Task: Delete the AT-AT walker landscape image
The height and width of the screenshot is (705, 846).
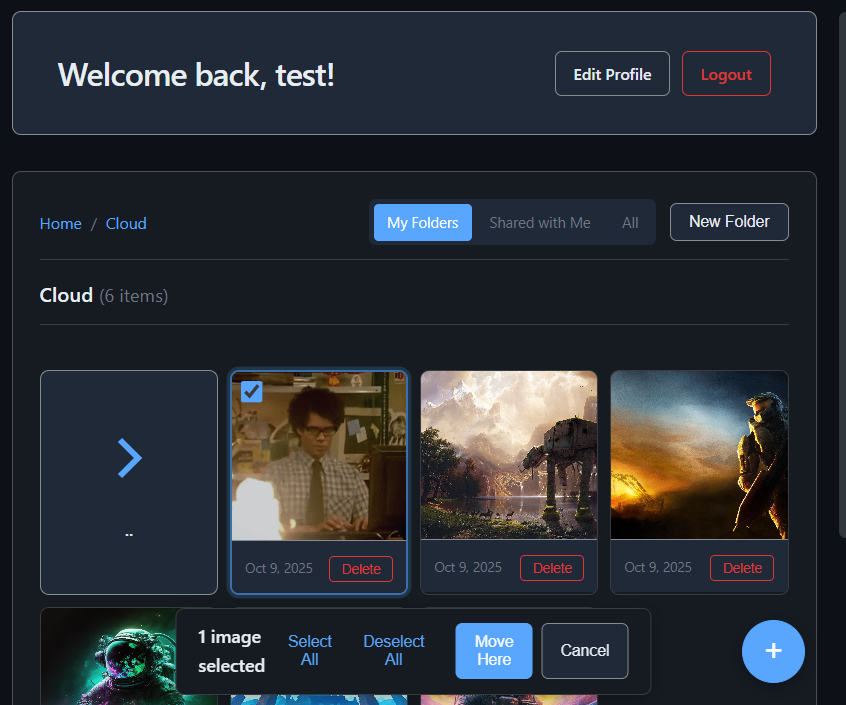Action: pyautogui.click(x=552, y=568)
